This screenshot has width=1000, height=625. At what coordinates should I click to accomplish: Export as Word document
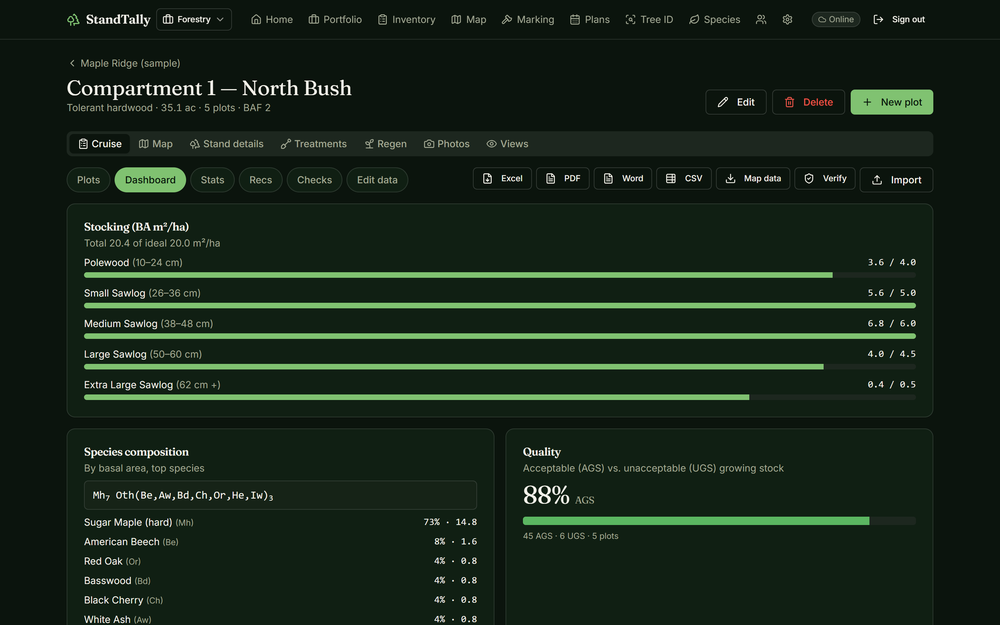[x=622, y=179]
